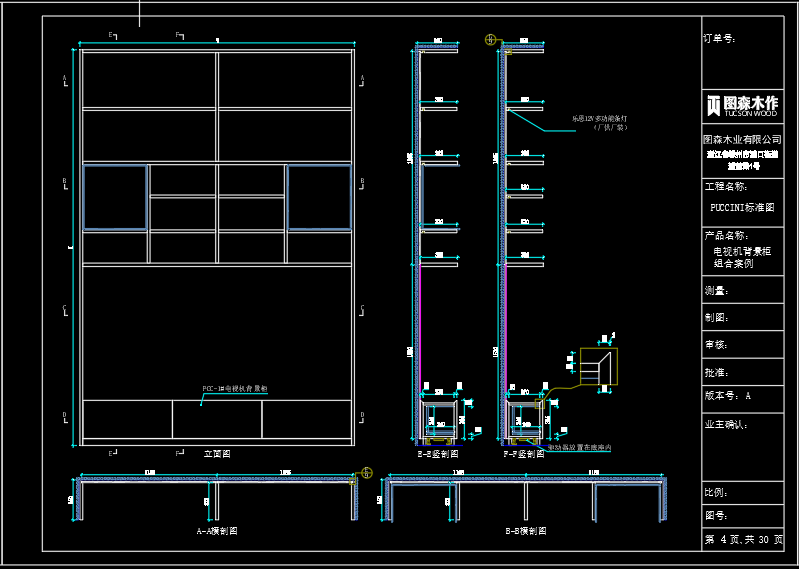The width and height of the screenshot is (799, 569).
Task: Click the E-E竖剖图 section title
Action: 438,453
